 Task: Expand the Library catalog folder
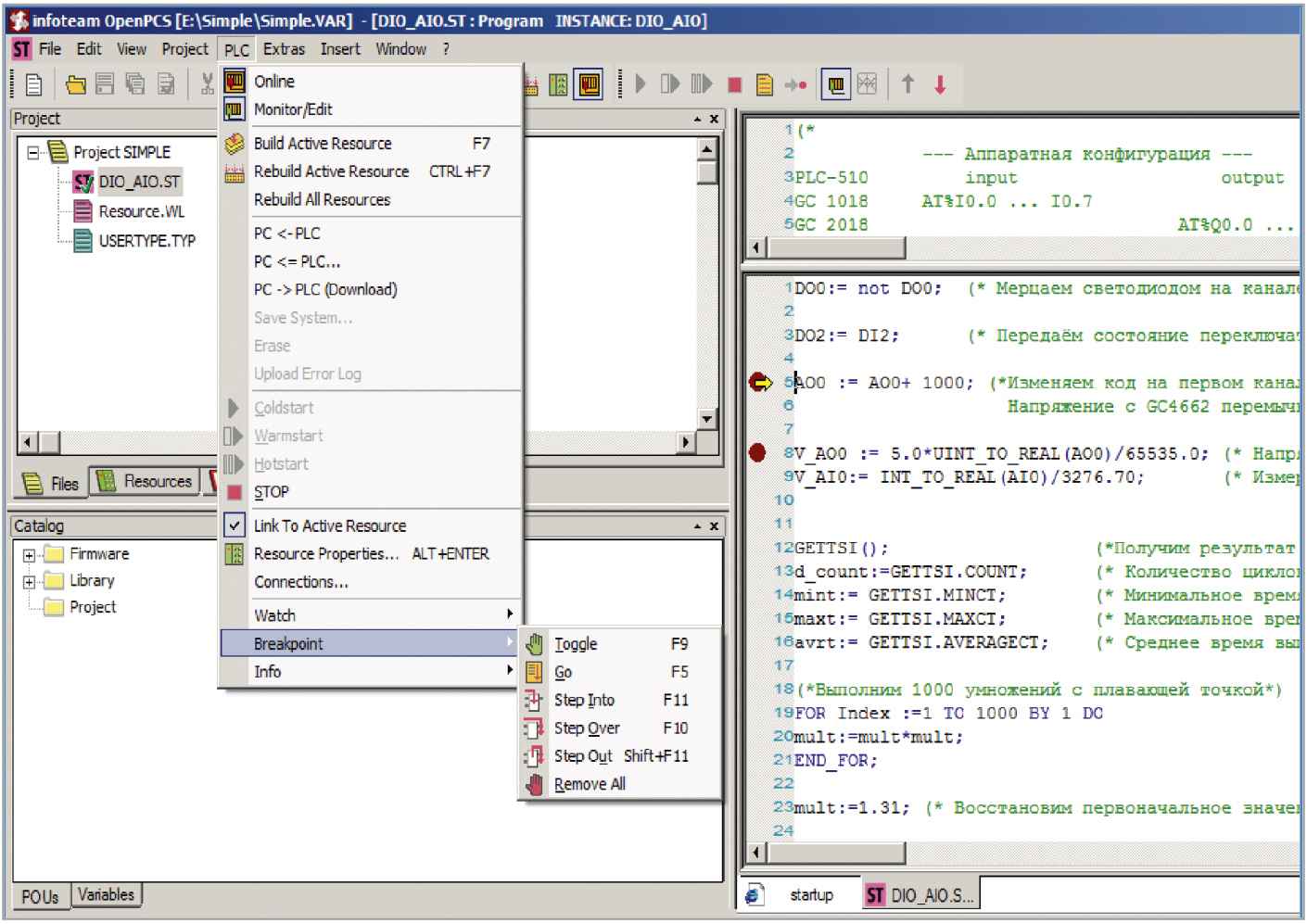(30, 582)
